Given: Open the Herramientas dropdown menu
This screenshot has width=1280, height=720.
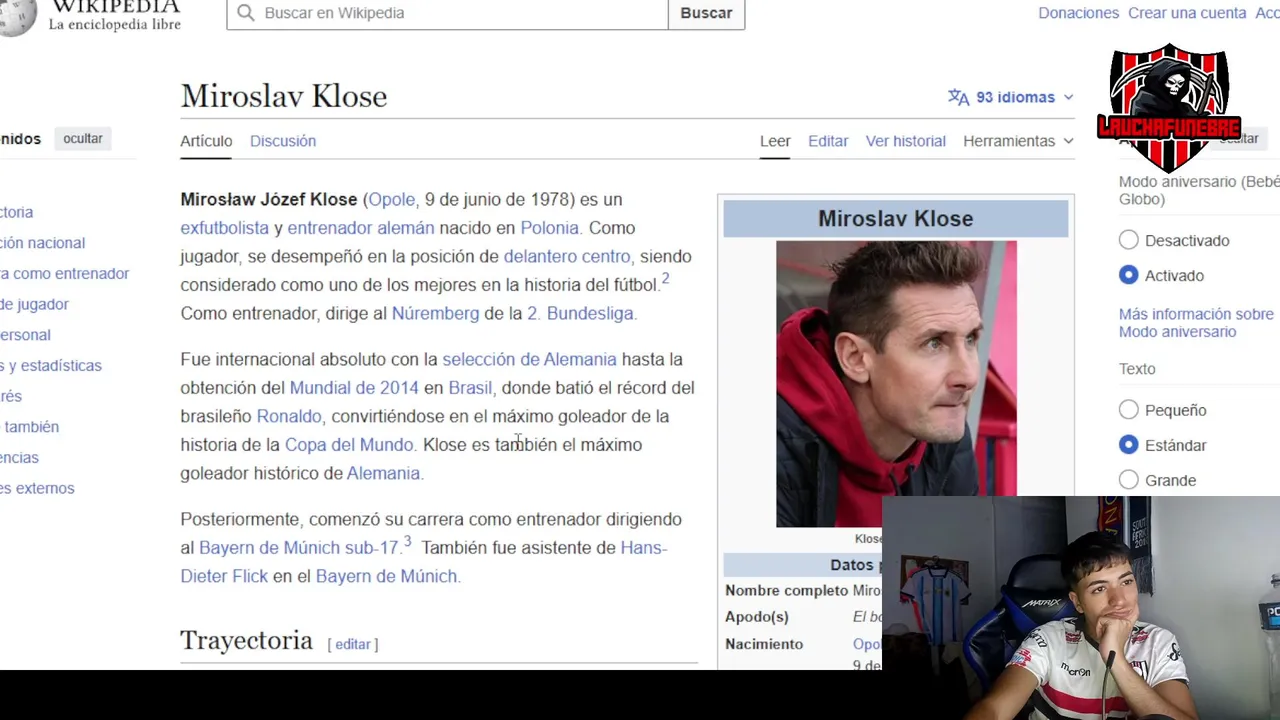Looking at the screenshot, I should [1018, 141].
